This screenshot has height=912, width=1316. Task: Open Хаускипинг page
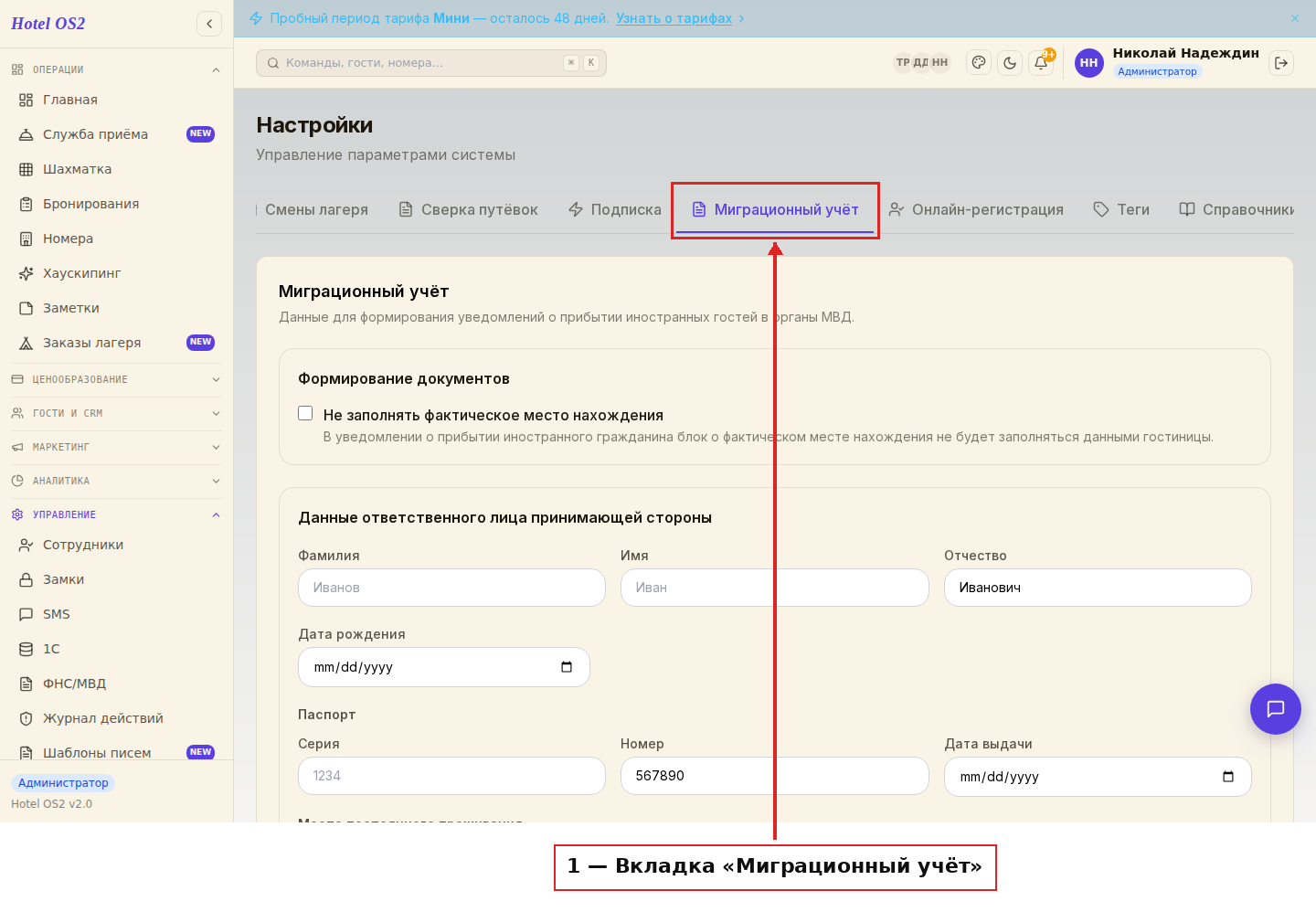coord(117,273)
